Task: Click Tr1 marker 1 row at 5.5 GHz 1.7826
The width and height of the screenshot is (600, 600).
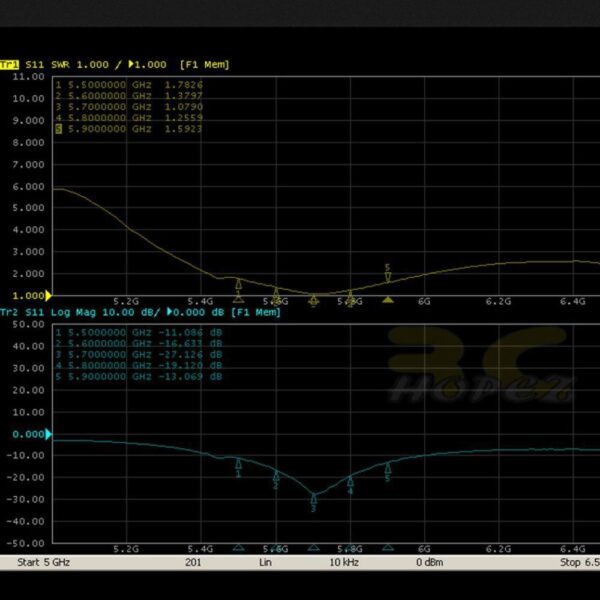Action: 129,85
